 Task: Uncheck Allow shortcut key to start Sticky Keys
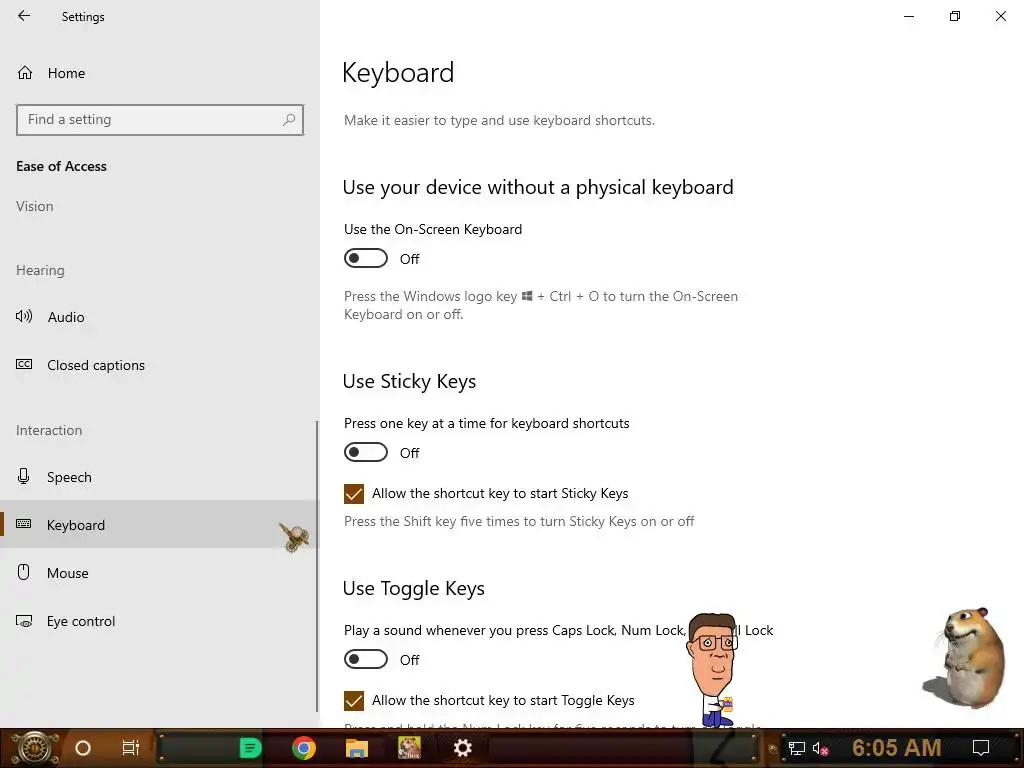click(x=354, y=494)
